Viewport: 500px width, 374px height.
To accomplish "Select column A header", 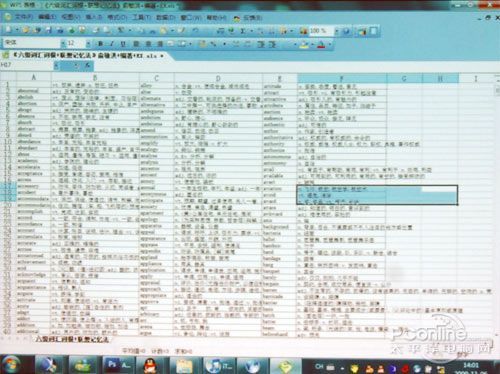I will click(33, 77).
